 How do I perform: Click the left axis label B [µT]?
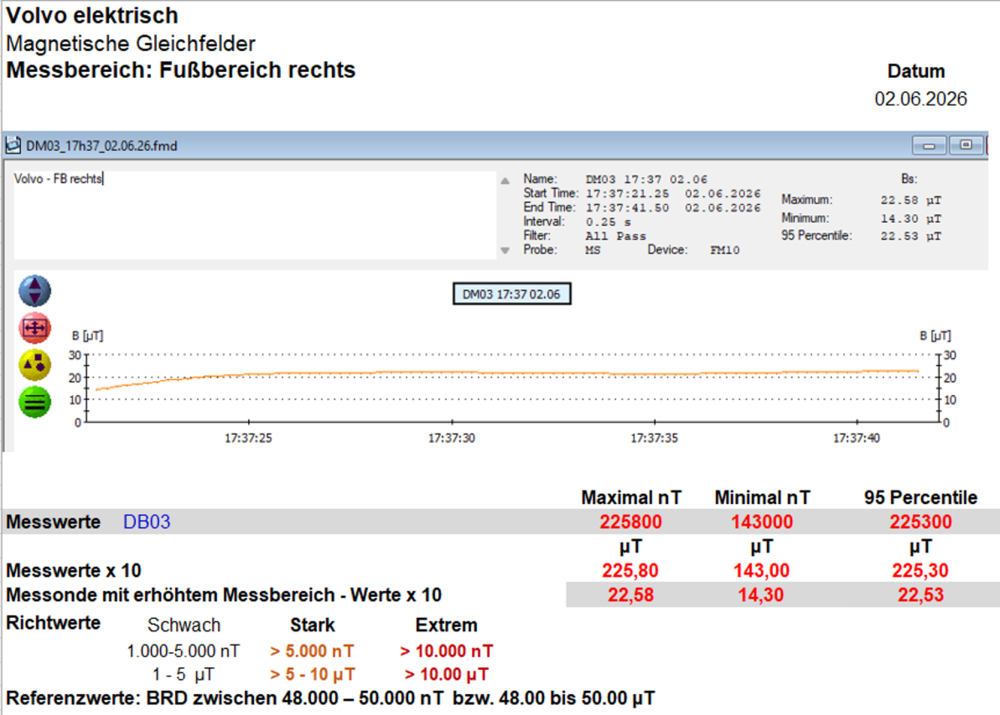click(x=87, y=335)
